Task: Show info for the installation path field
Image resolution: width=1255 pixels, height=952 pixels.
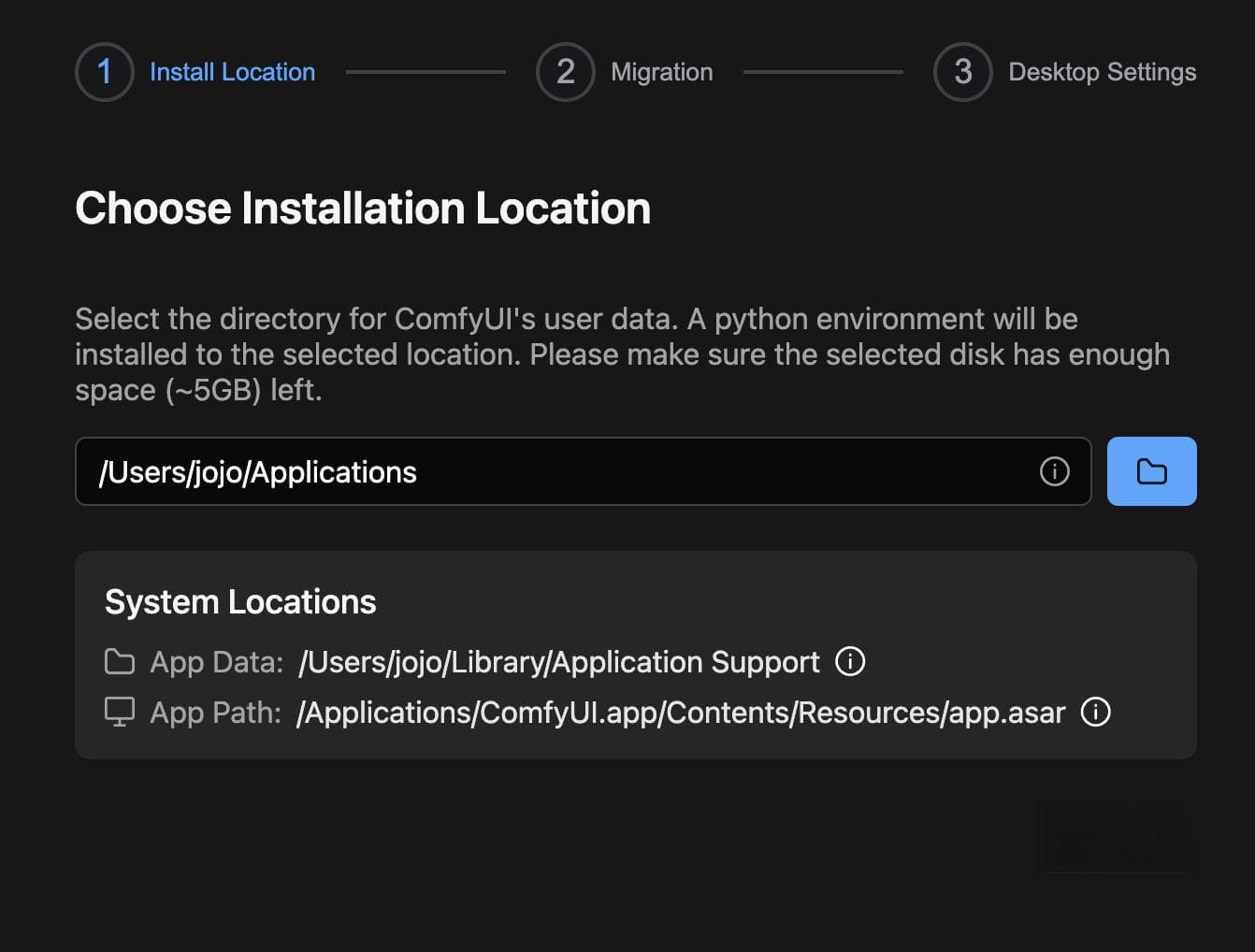Action: coord(1054,471)
